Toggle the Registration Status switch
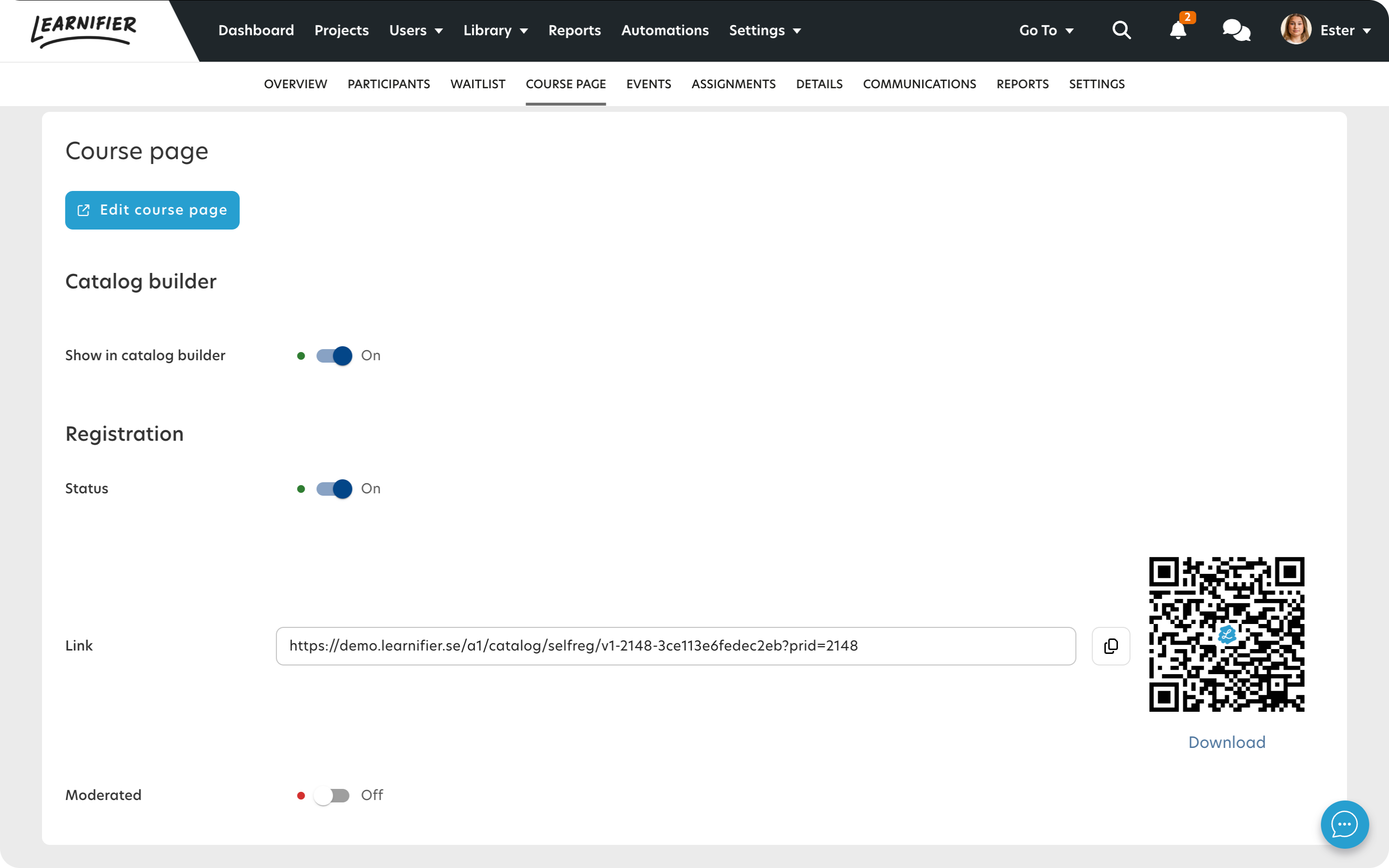Screen dimensions: 1389x868 (x=334, y=489)
